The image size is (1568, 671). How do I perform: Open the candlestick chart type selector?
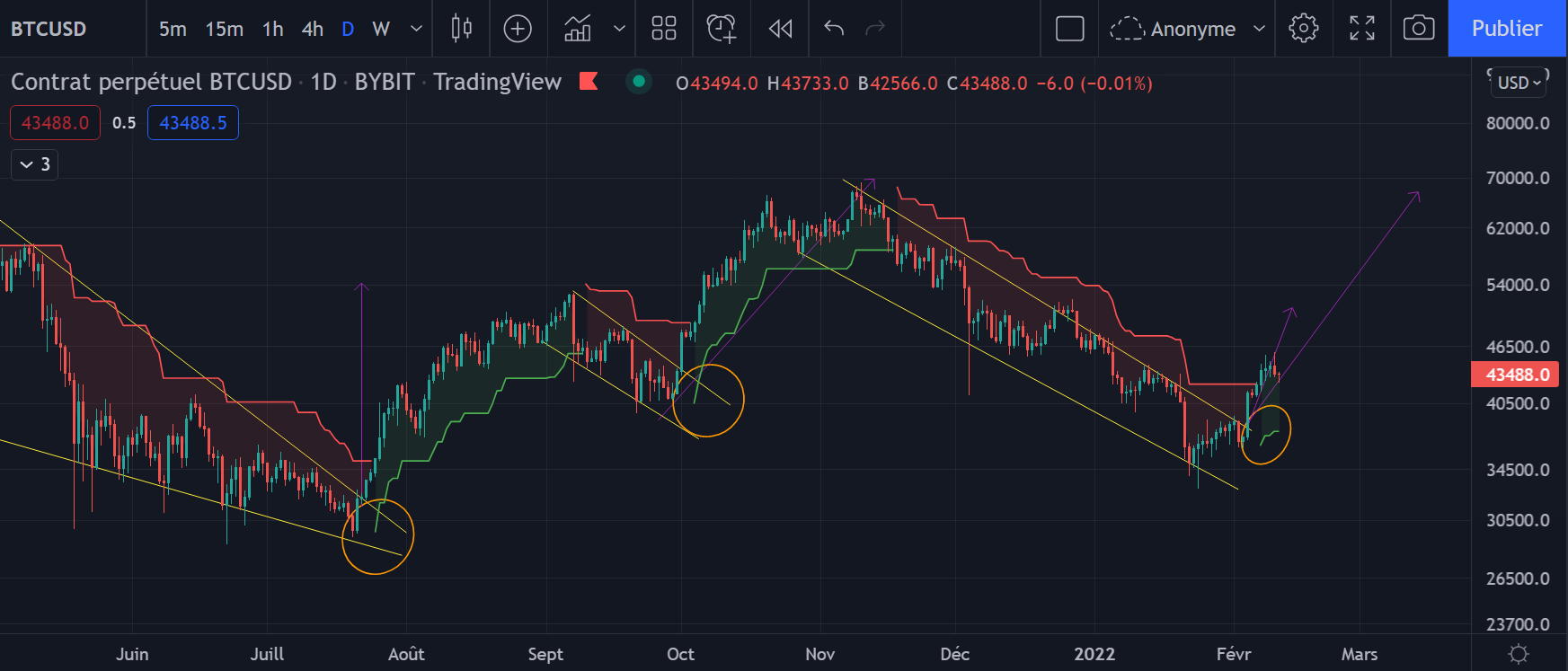coord(461,29)
